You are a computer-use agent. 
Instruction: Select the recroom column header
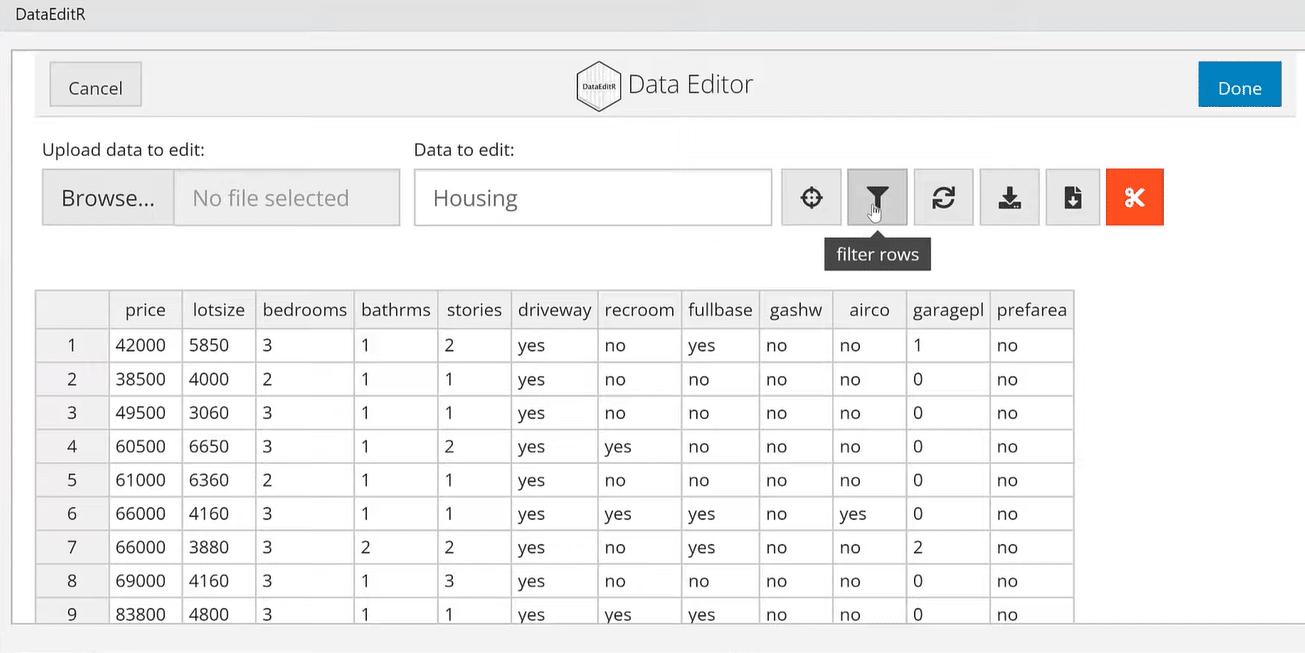pos(640,310)
